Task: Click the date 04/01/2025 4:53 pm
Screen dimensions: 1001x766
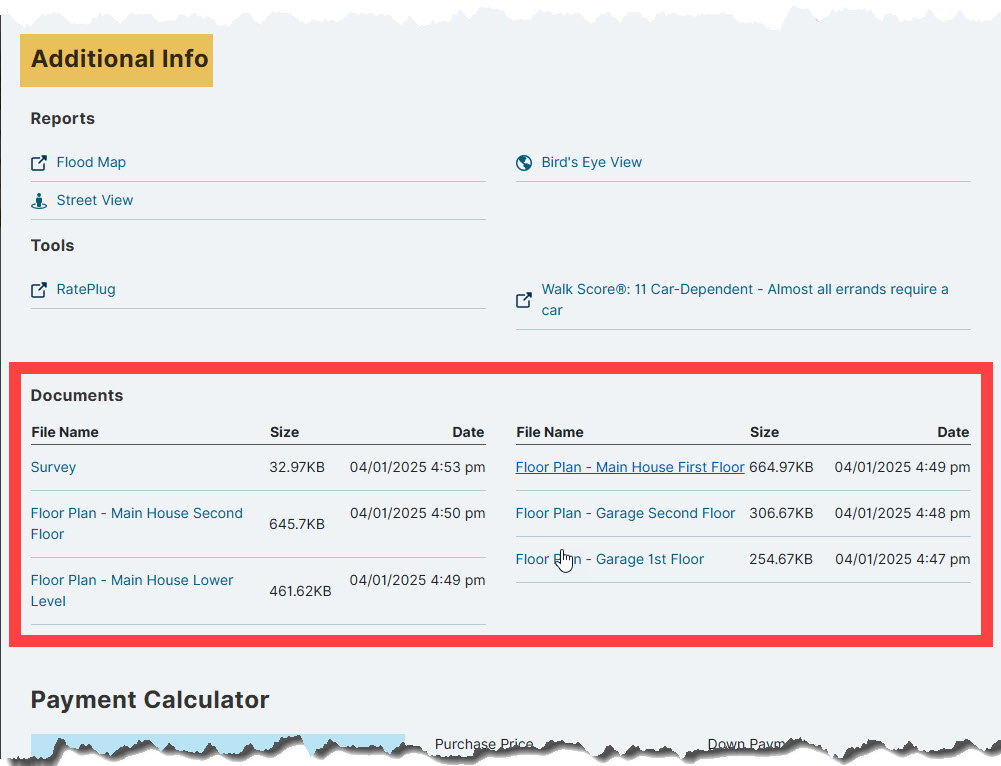Action: [418, 467]
